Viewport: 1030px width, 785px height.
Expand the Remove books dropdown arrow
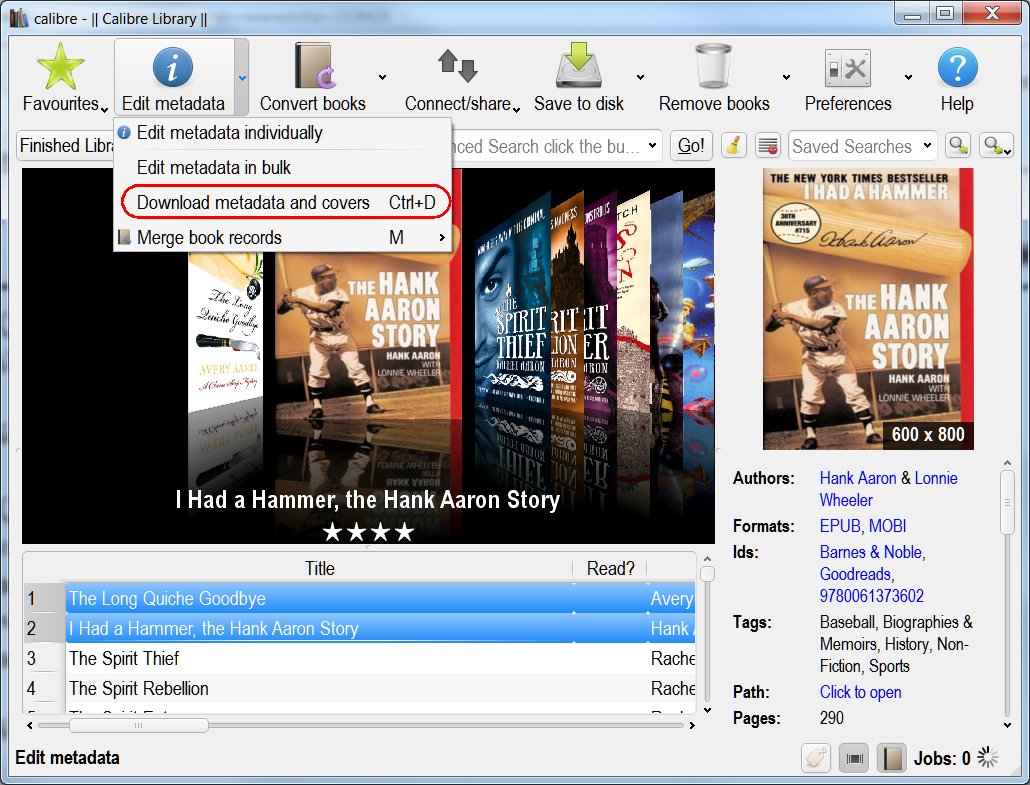[x=786, y=78]
